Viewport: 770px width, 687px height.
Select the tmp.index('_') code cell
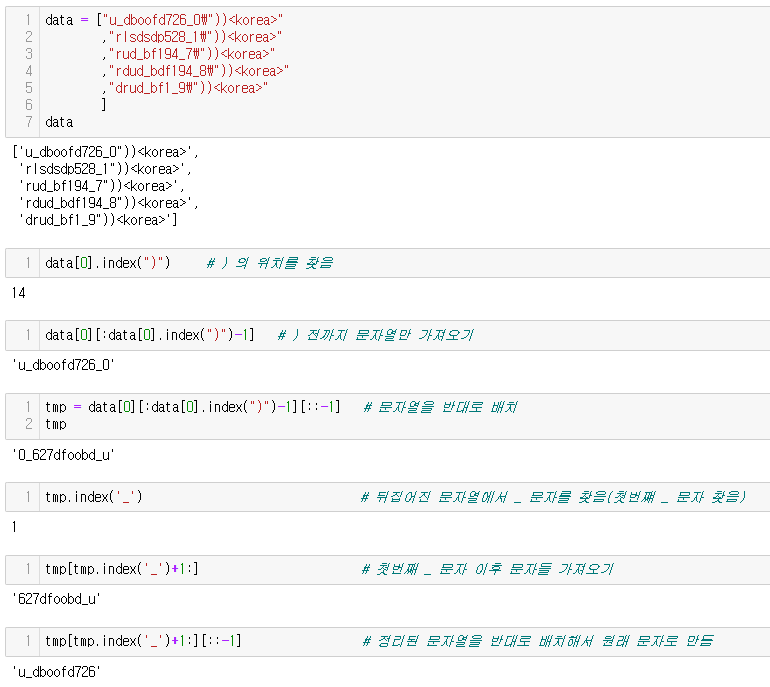point(388,497)
